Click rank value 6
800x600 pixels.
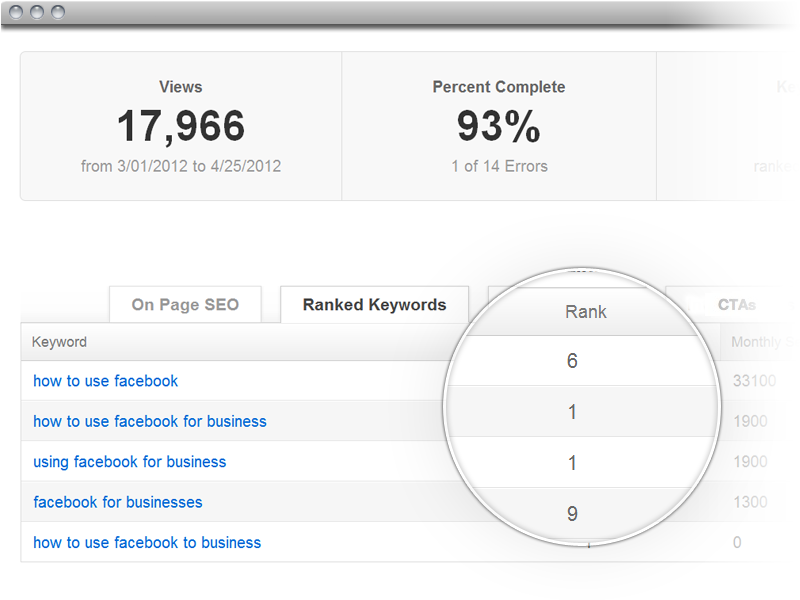tap(572, 361)
